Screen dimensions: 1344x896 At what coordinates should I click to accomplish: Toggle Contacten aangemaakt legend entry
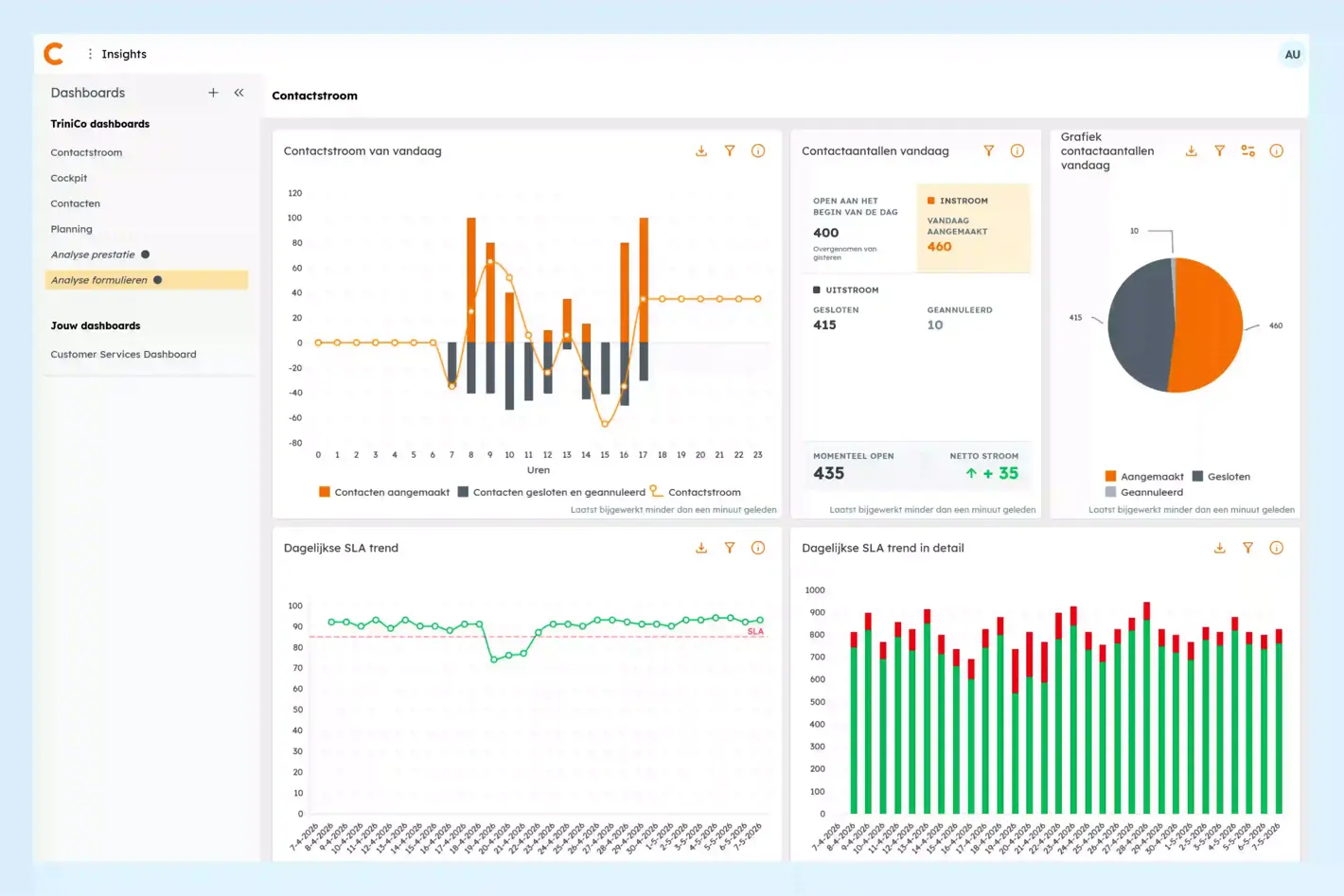[x=384, y=492]
